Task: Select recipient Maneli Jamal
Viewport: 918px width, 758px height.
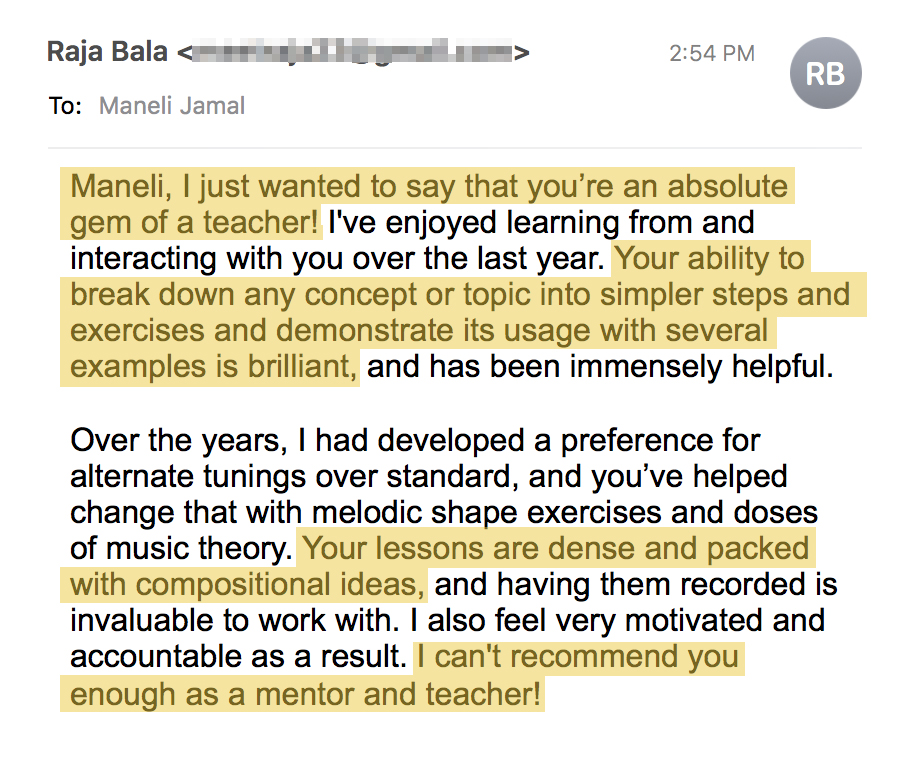Action: 171,106
